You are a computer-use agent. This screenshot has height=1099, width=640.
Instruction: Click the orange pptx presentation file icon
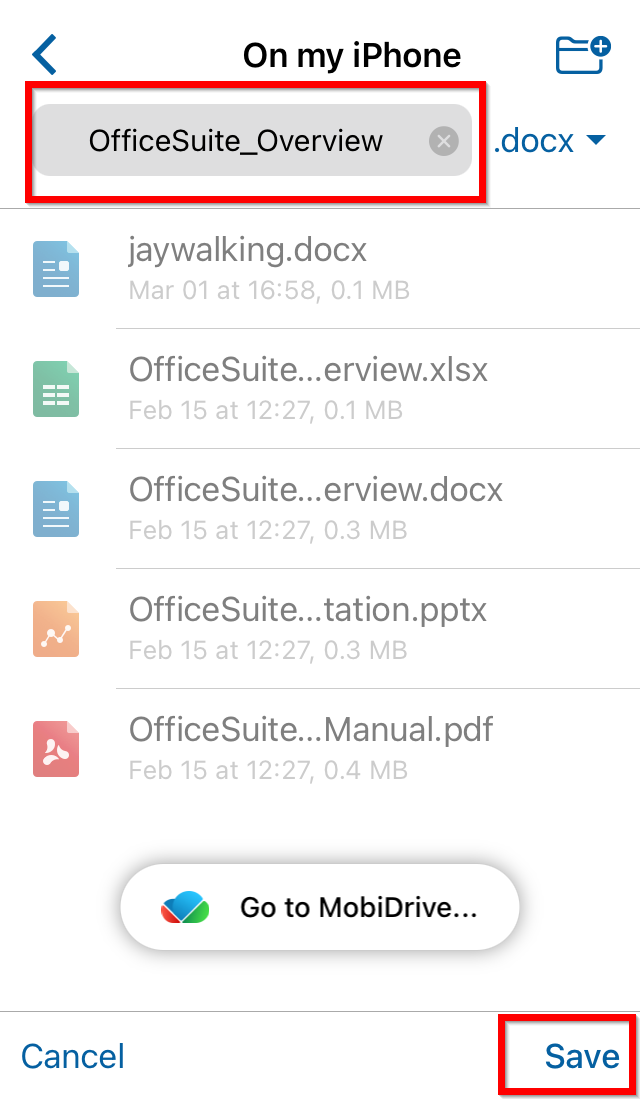pyautogui.click(x=56, y=629)
